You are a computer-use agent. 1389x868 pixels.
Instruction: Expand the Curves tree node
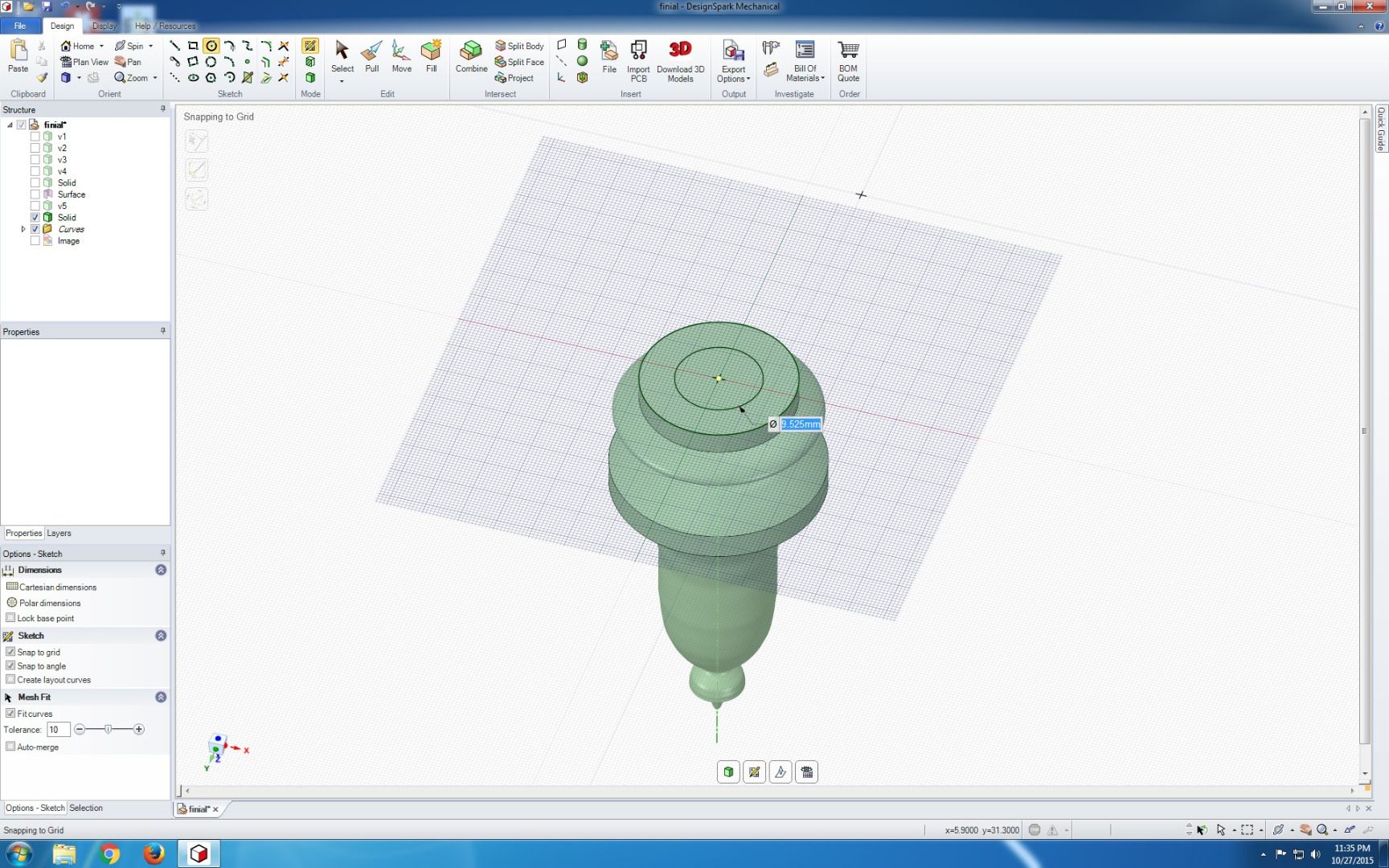coord(23,229)
